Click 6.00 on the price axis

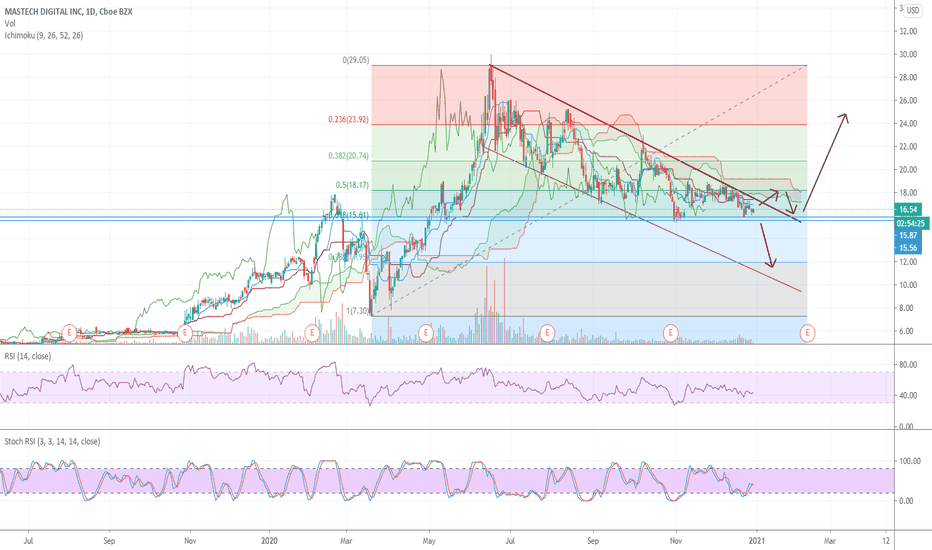pos(908,331)
